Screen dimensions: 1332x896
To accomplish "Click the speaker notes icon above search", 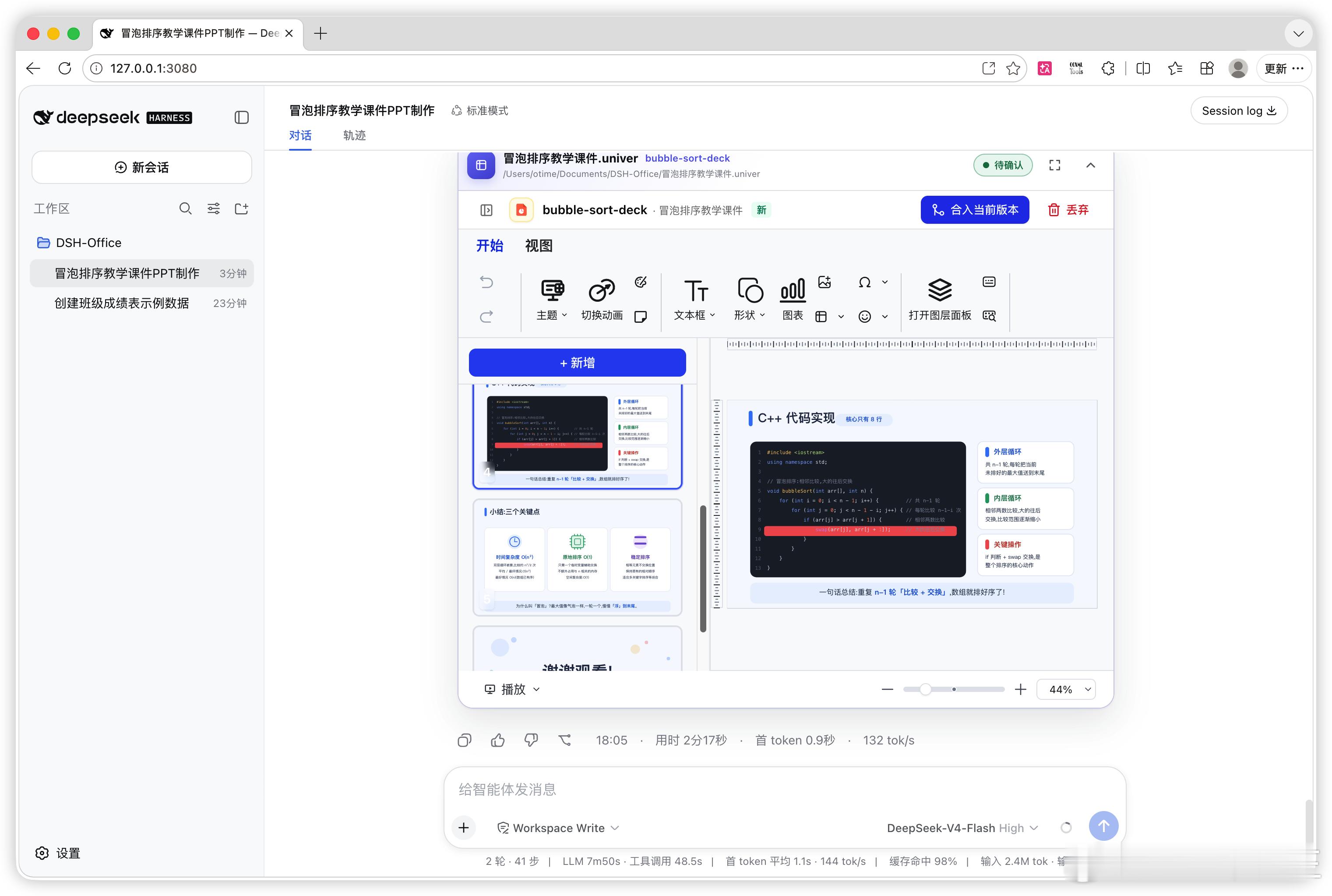I will pos(989,282).
